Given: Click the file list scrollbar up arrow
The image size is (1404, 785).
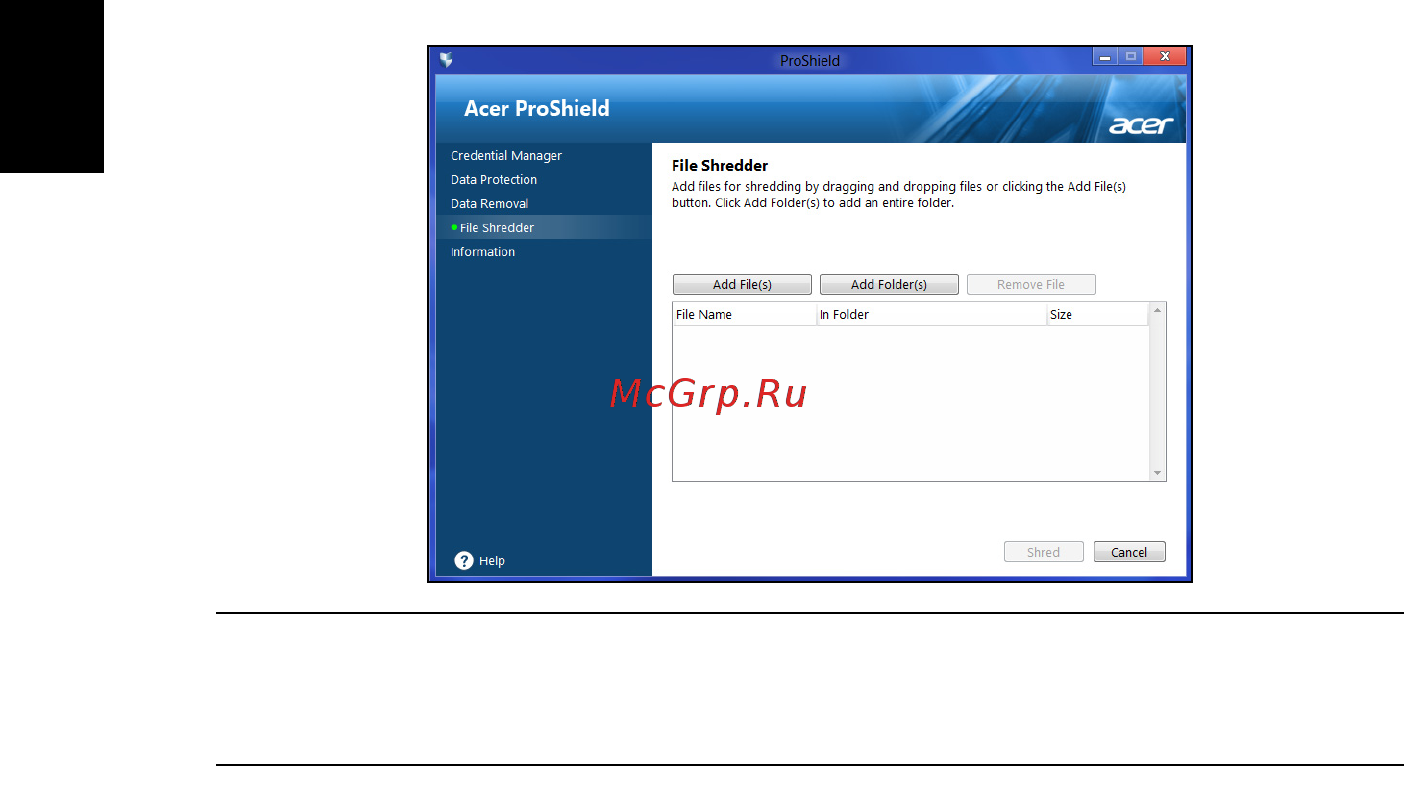Looking at the screenshot, I should click(x=1158, y=311).
